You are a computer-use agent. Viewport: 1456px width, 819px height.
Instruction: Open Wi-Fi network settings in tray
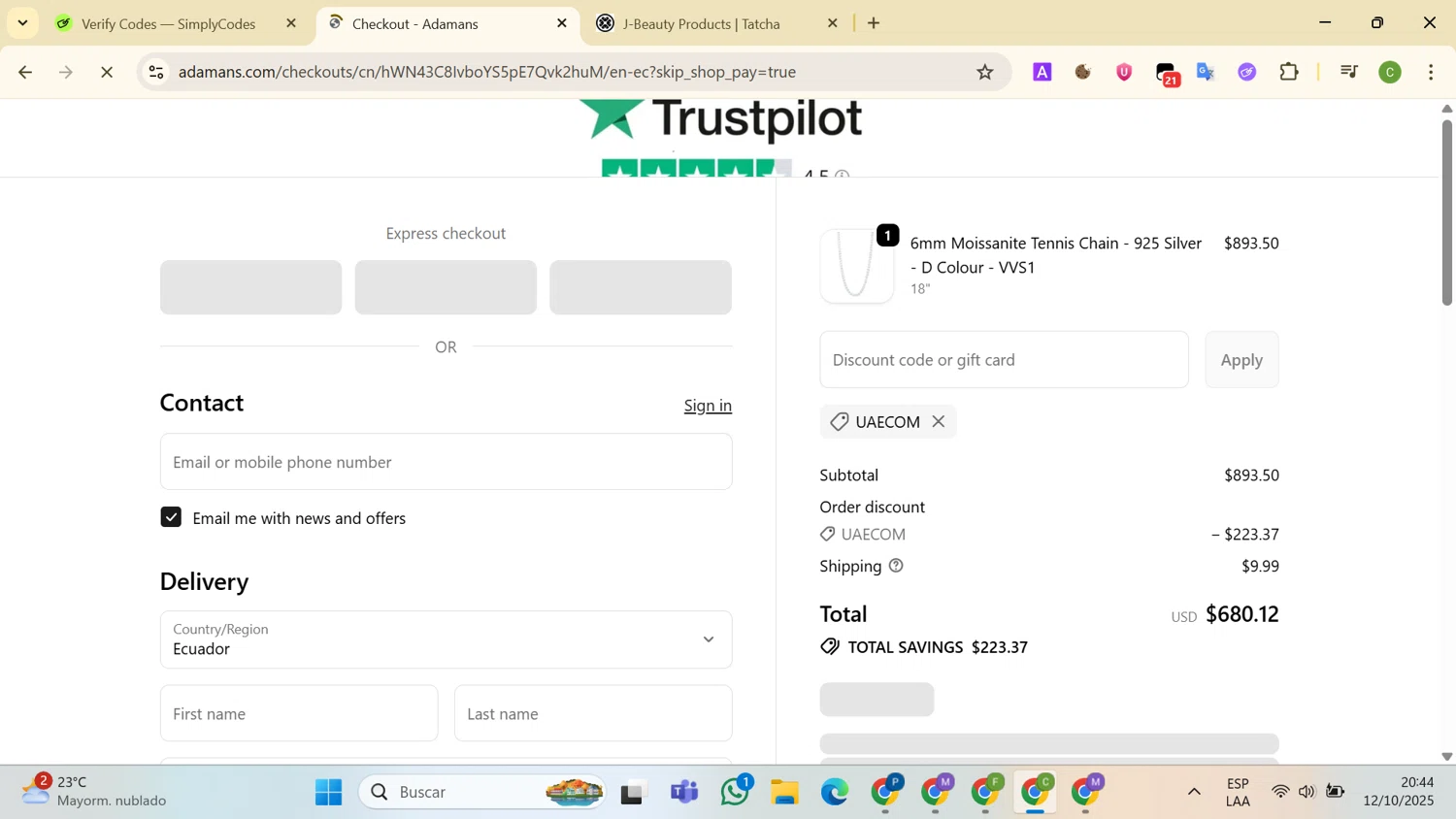click(1280, 793)
